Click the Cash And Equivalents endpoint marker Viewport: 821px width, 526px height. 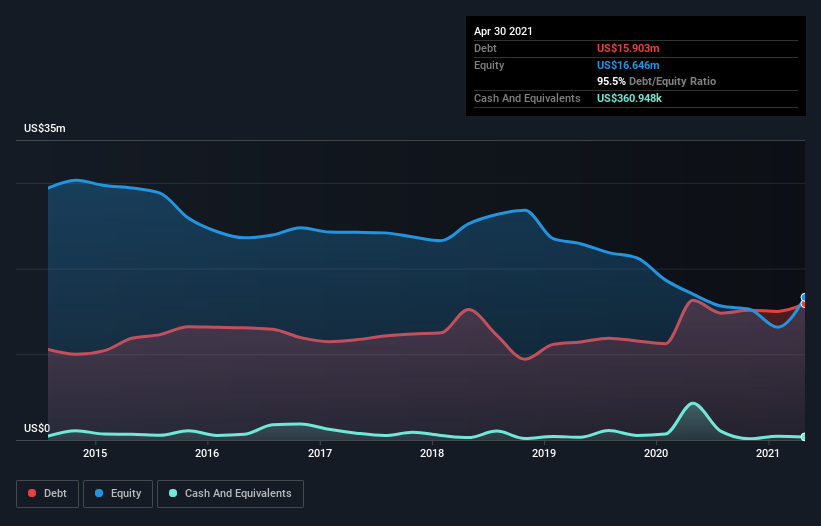point(804,437)
